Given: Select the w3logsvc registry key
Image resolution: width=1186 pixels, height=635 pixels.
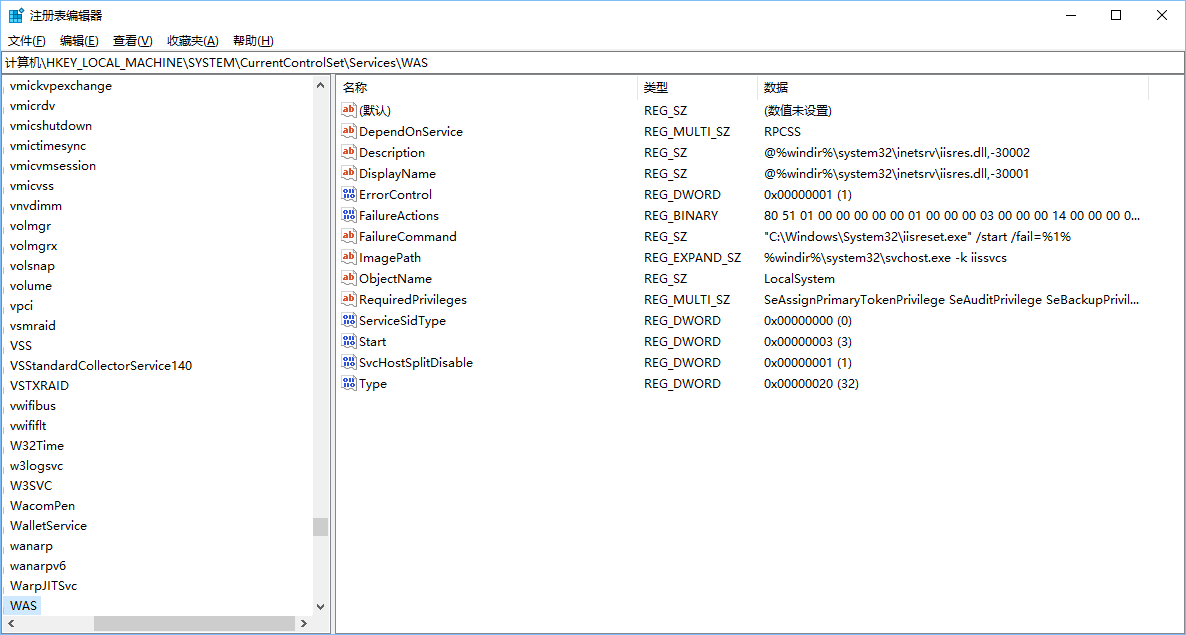Looking at the screenshot, I should point(36,466).
